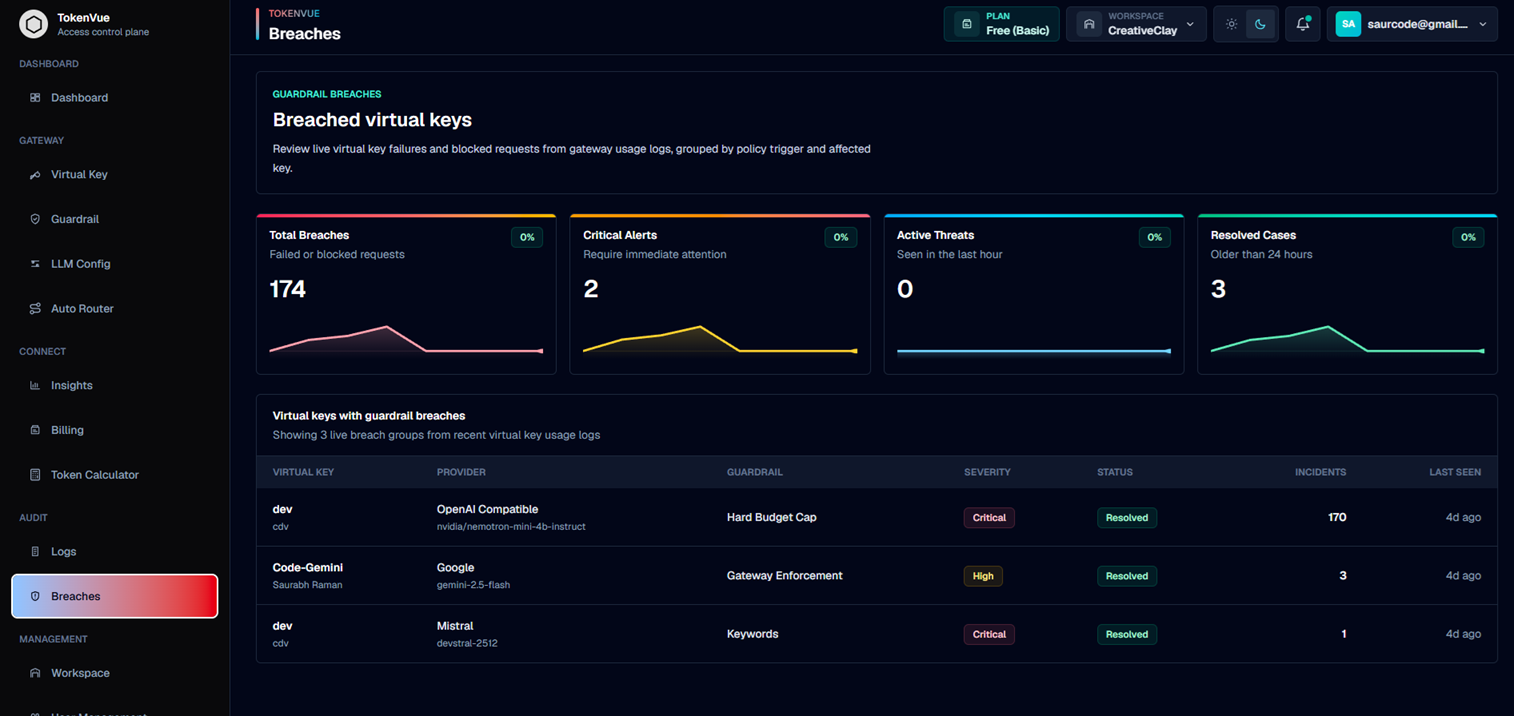Click gemini-2.5-flash model name
Viewport: 1514px width, 716px height.
tap(473, 585)
